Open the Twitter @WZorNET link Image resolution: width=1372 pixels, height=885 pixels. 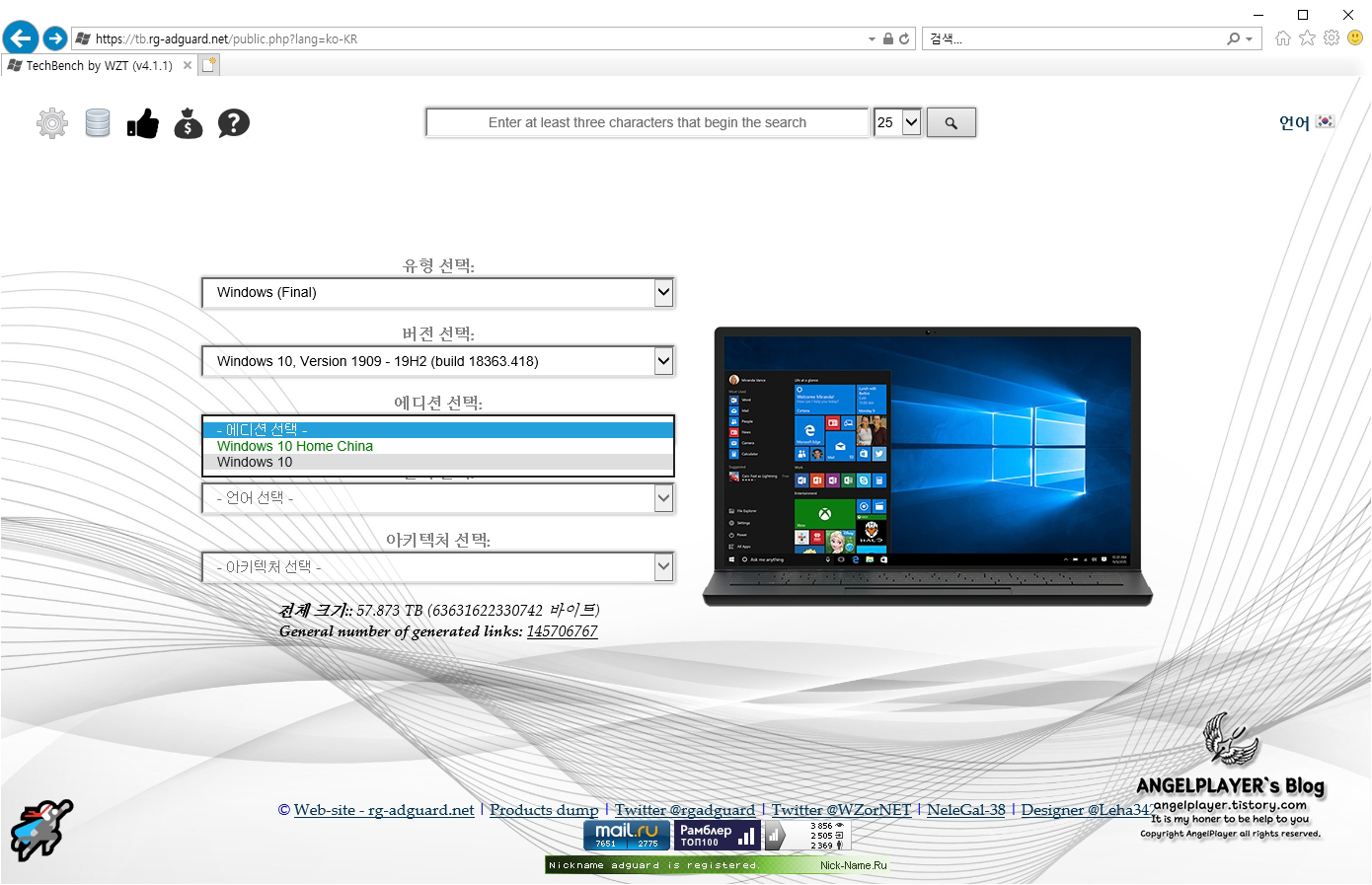842,810
